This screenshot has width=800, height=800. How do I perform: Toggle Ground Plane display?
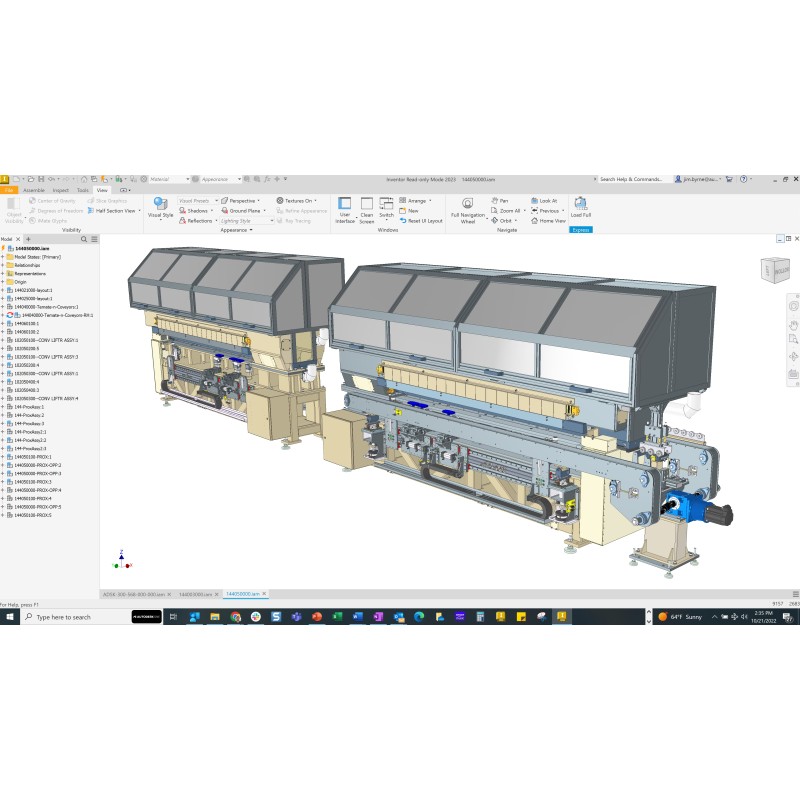244,211
